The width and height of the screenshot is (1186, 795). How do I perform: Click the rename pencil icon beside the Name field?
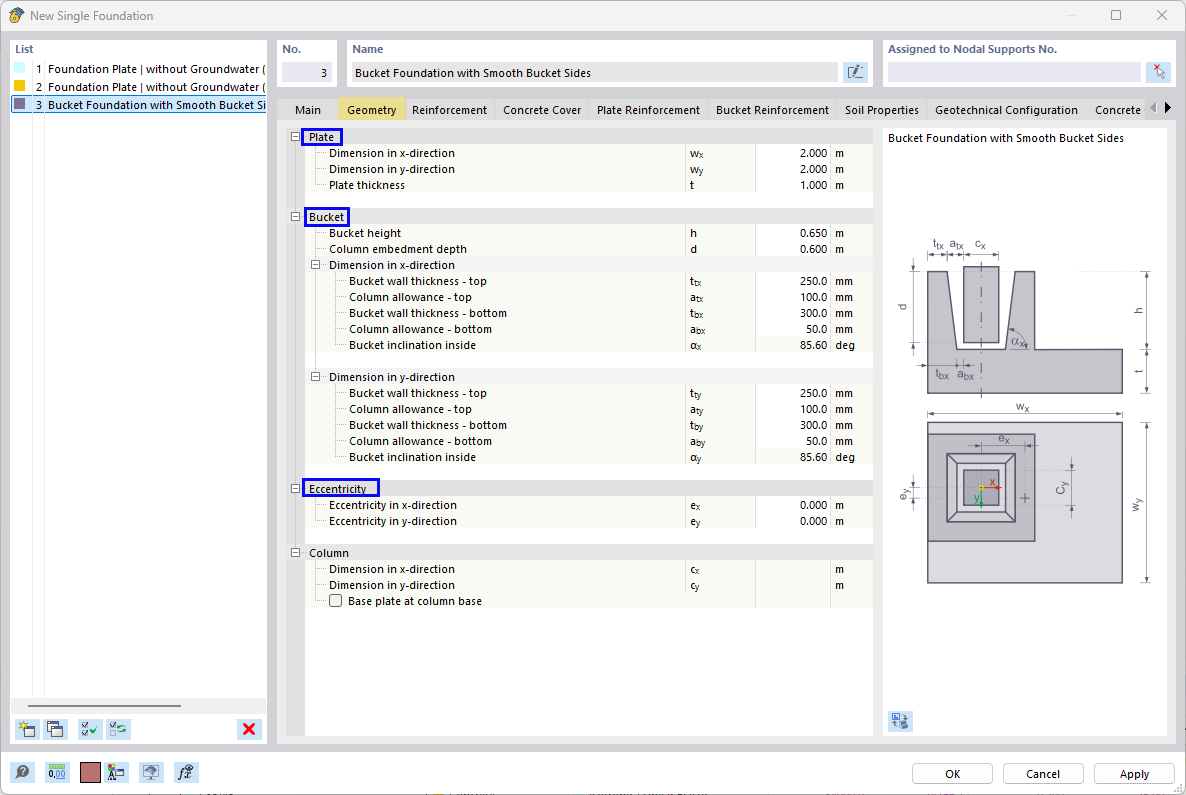pyautogui.click(x=856, y=71)
